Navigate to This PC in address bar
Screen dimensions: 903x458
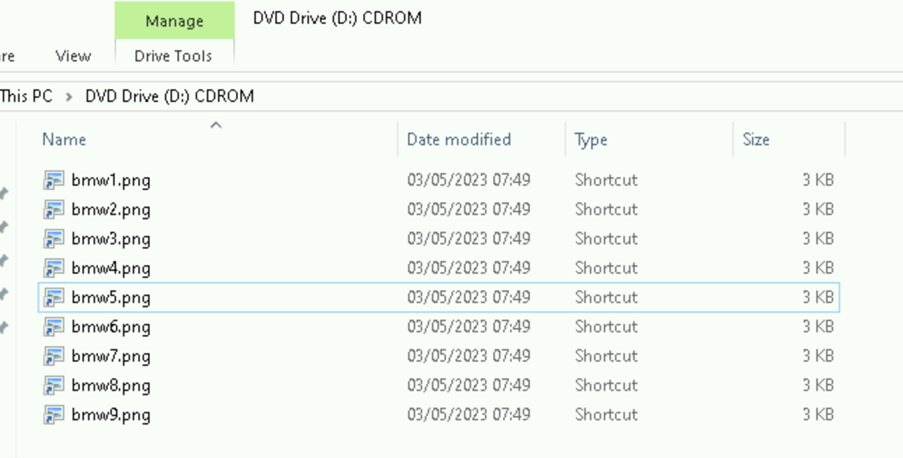click(26, 97)
